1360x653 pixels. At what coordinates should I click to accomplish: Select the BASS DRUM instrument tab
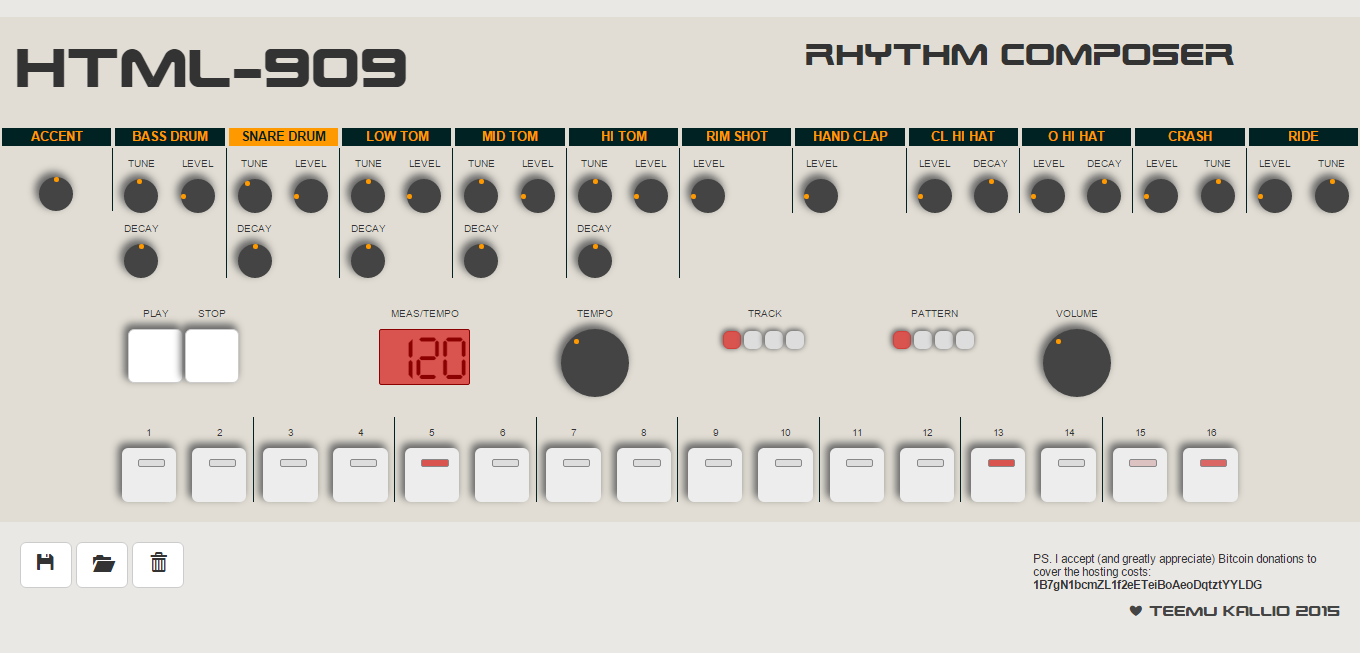pyautogui.click(x=170, y=137)
